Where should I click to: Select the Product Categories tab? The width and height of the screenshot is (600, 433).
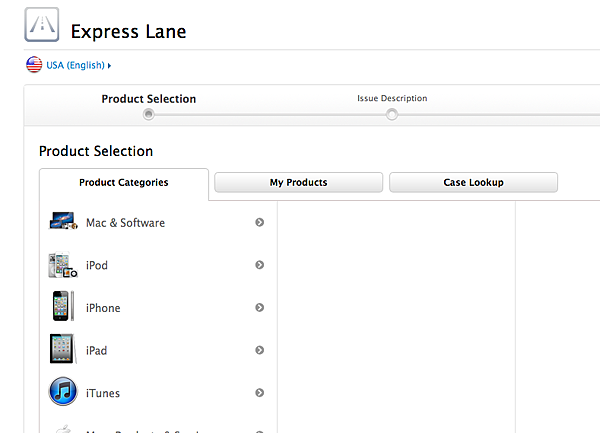coord(124,182)
